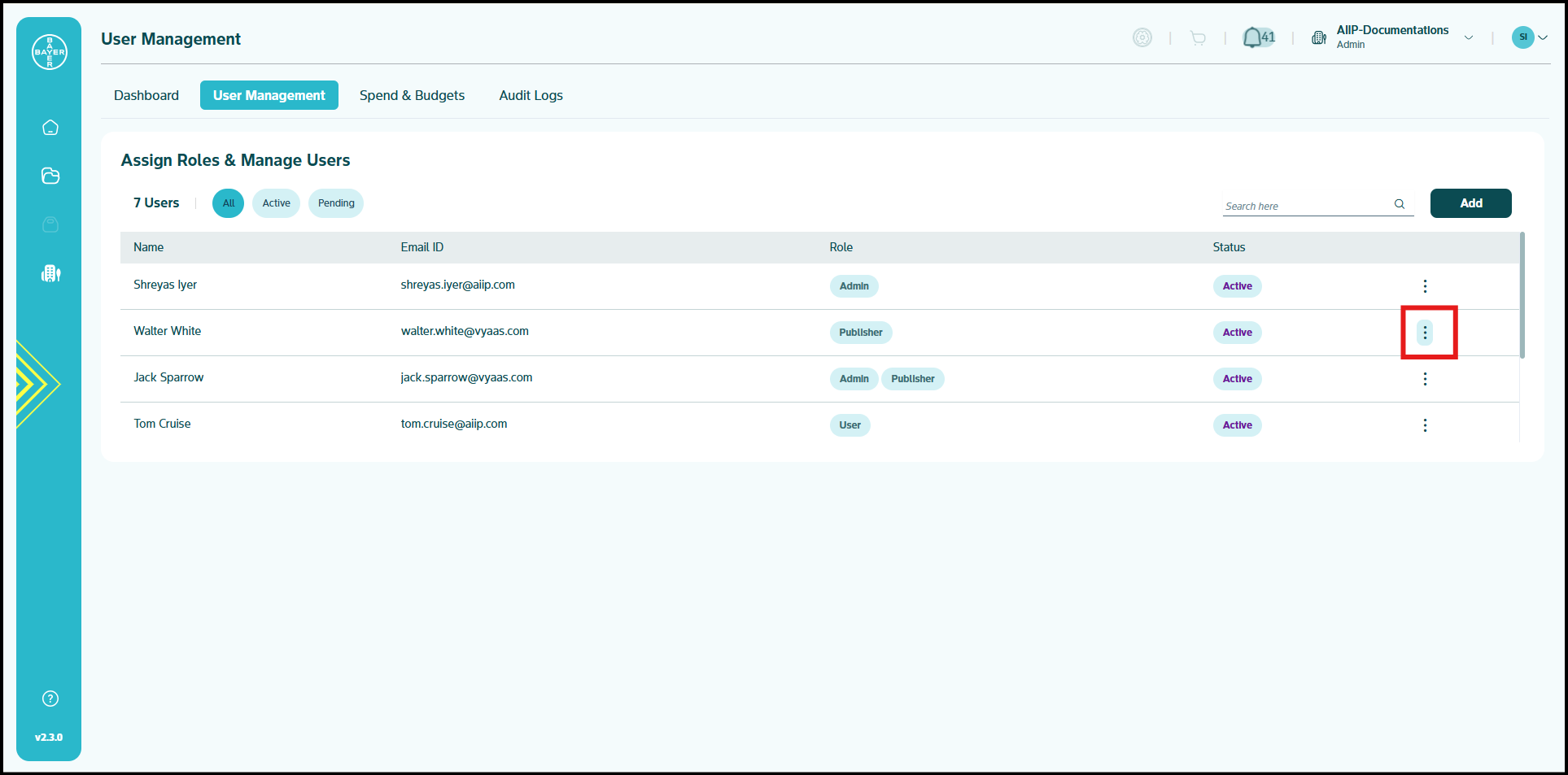This screenshot has width=1568, height=775.
Task: Filter users by Pending status
Action: [x=336, y=203]
